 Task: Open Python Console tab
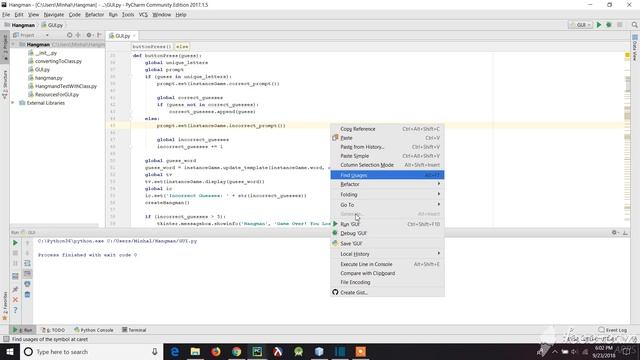94,330
